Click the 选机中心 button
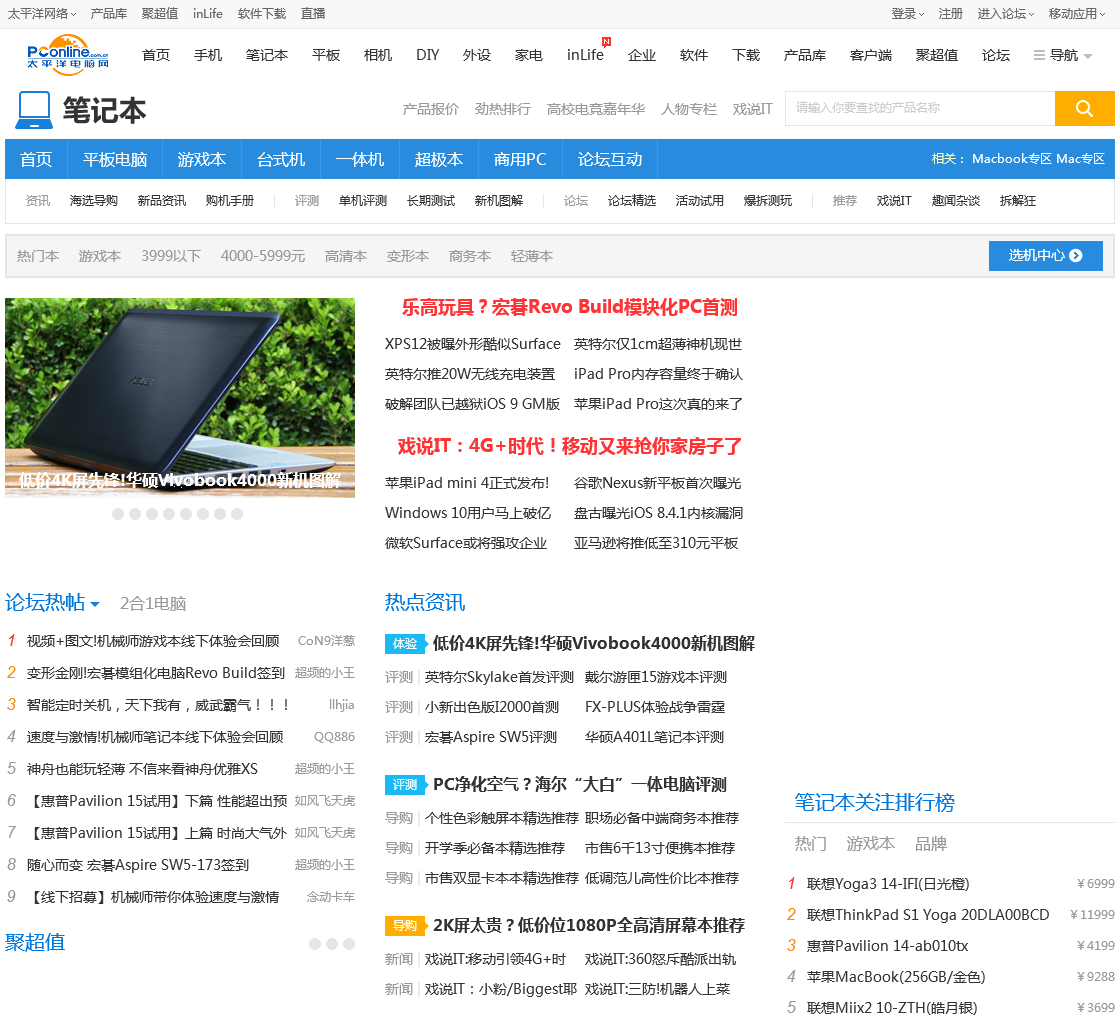Viewport: 1120px width, 1018px height. (x=1045, y=256)
